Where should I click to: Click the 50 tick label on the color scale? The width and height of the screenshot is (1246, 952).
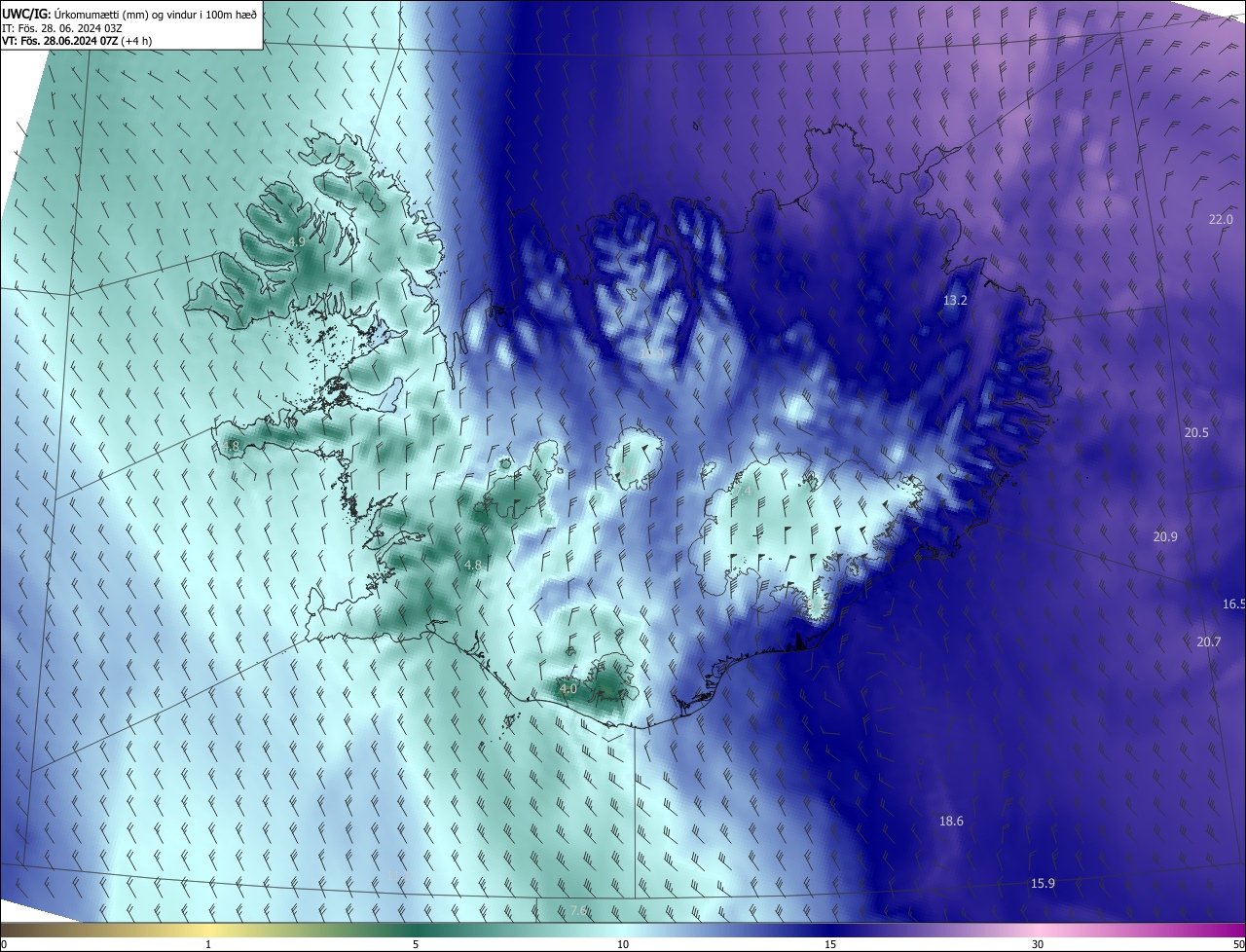[1238, 944]
